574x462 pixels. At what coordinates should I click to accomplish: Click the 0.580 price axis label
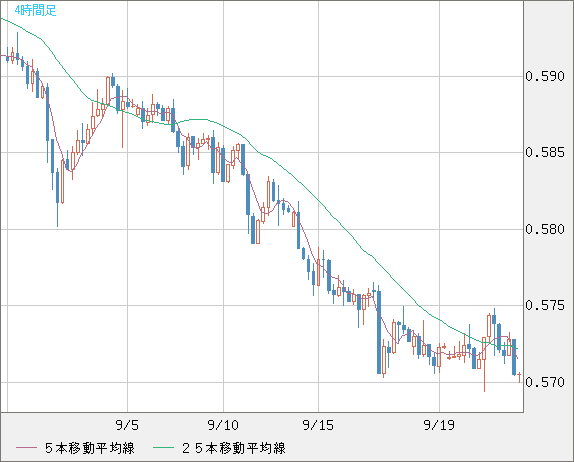pyautogui.click(x=545, y=230)
